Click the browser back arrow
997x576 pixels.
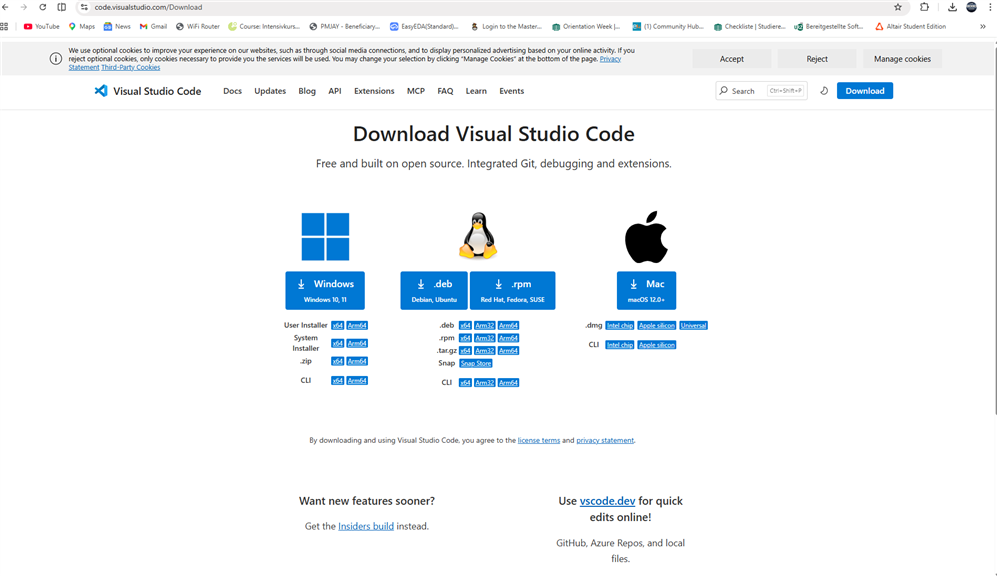tap(5, 7)
